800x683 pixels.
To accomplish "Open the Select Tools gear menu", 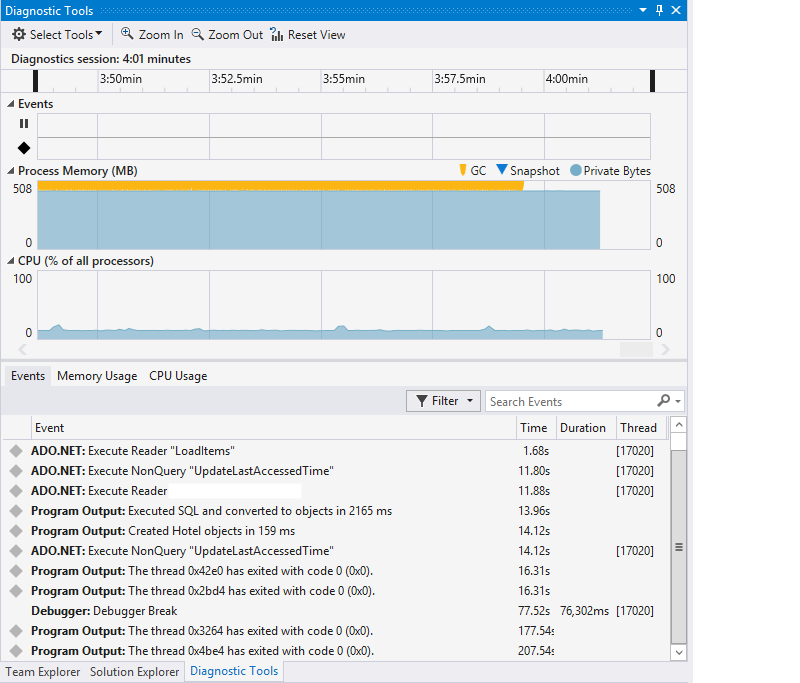I will coord(57,35).
